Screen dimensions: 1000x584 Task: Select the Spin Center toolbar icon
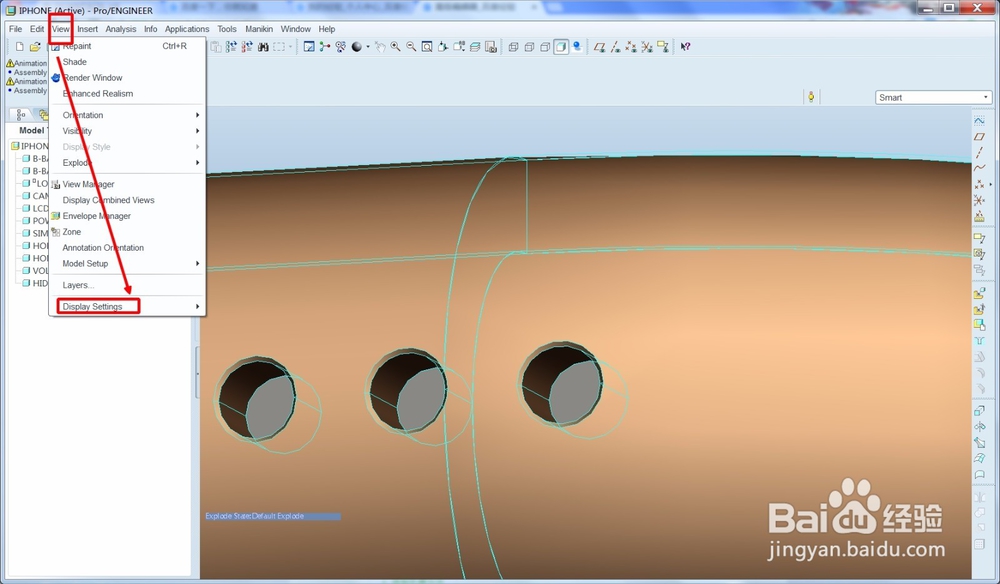pos(325,47)
